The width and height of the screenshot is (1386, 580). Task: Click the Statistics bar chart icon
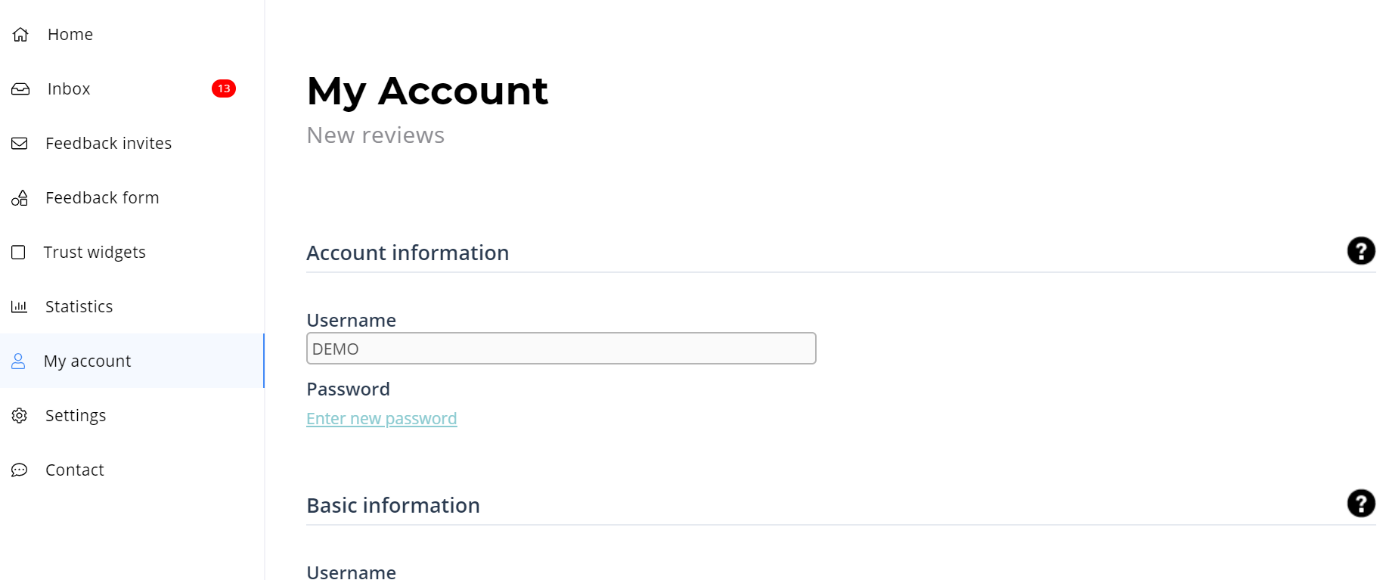pos(19,307)
